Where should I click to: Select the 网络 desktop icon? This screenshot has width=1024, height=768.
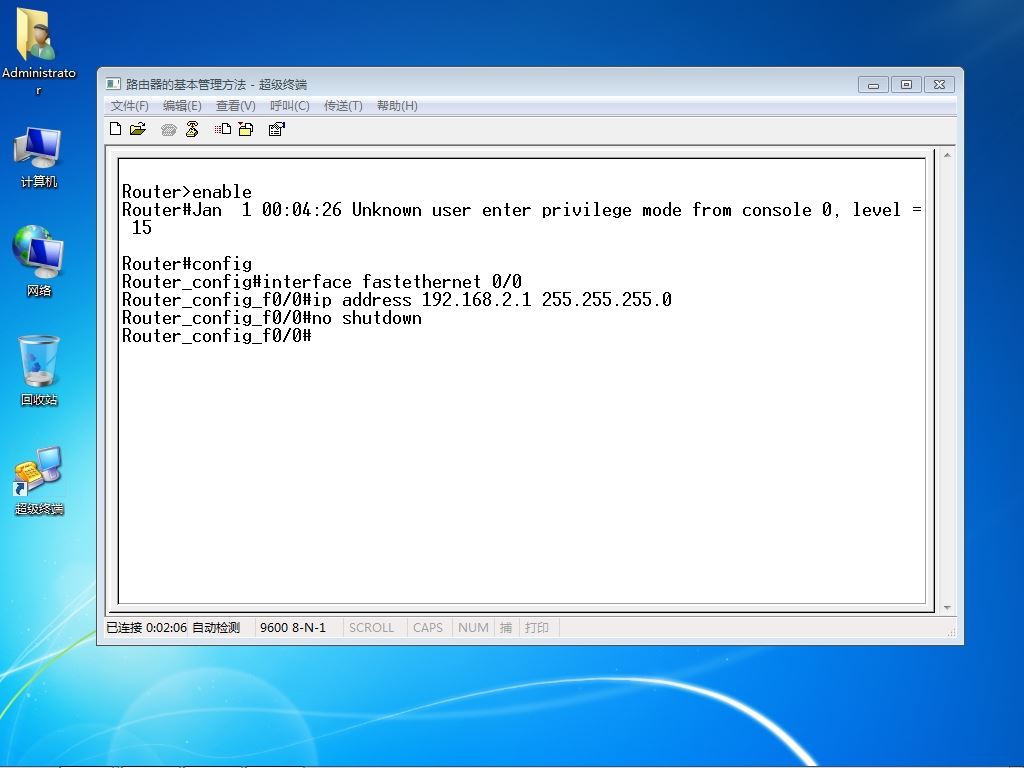(39, 261)
